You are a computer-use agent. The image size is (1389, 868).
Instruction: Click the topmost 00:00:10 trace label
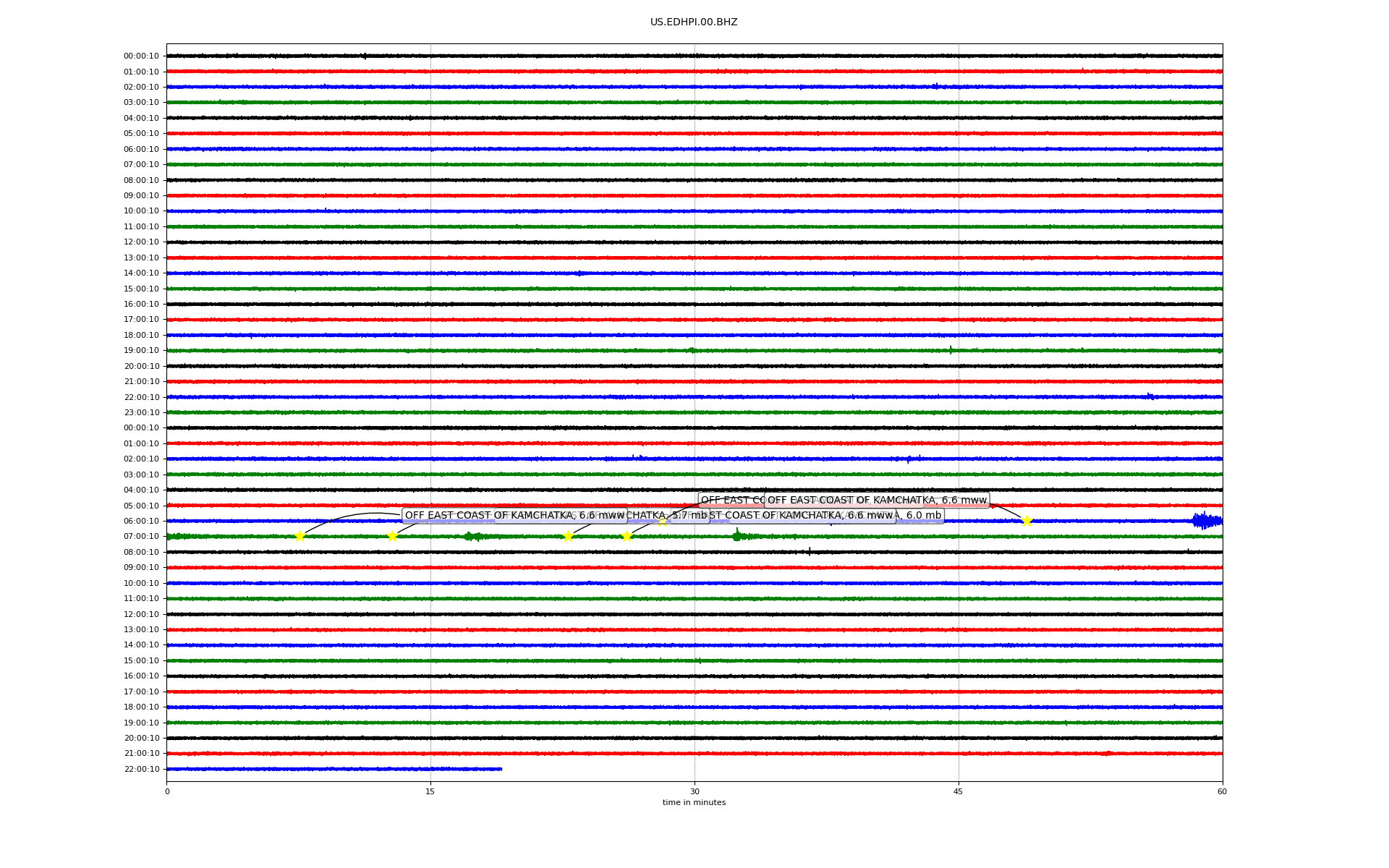pos(141,56)
